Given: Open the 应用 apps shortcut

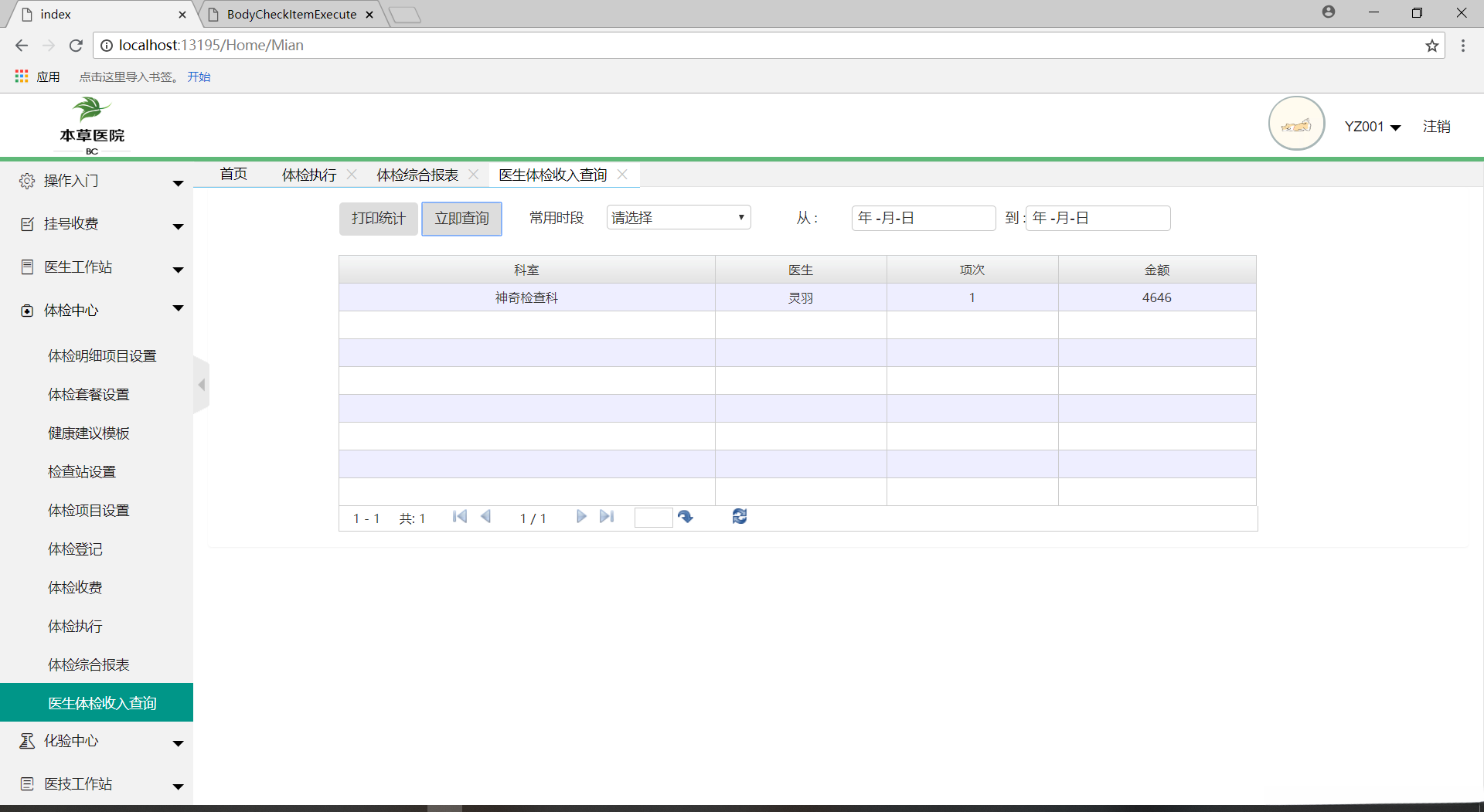Looking at the screenshot, I should point(37,76).
